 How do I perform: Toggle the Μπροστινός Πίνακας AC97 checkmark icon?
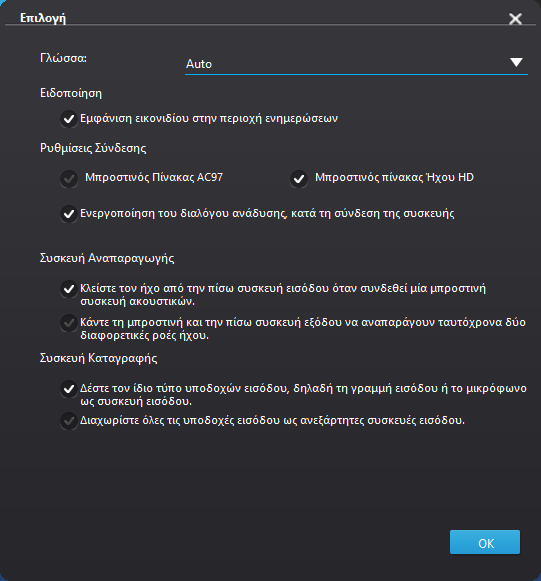click(69, 179)
